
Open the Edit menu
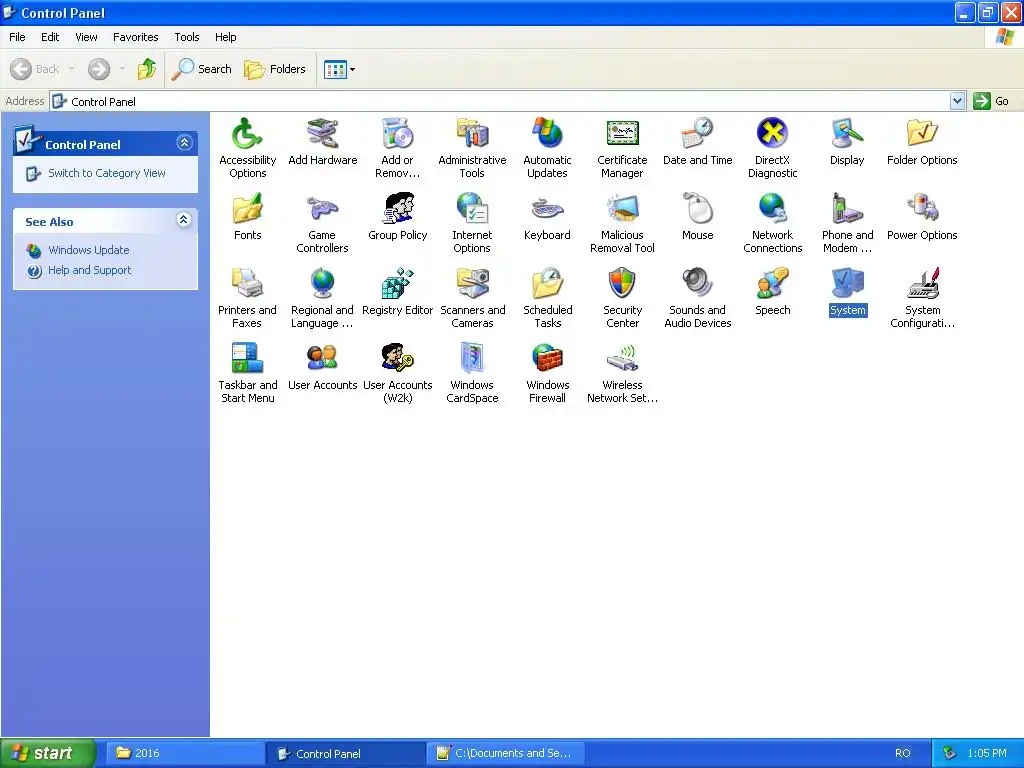(50, 37)
